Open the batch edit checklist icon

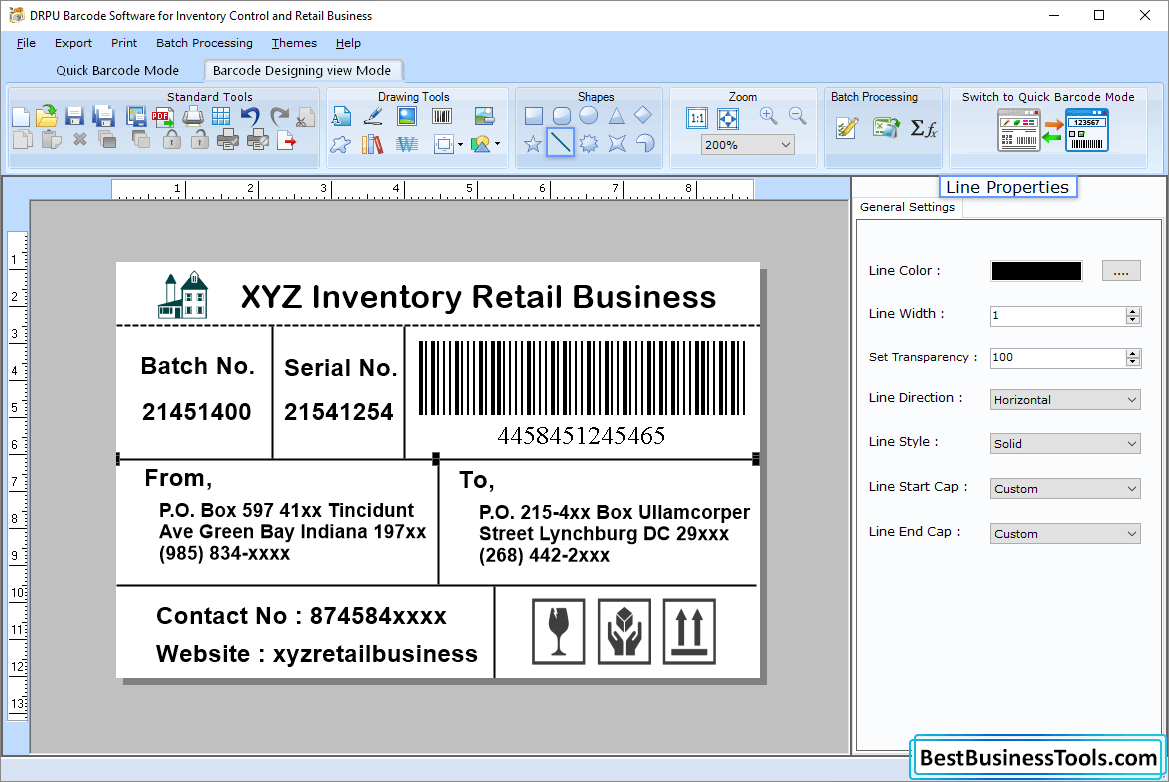tap(848, 128)
